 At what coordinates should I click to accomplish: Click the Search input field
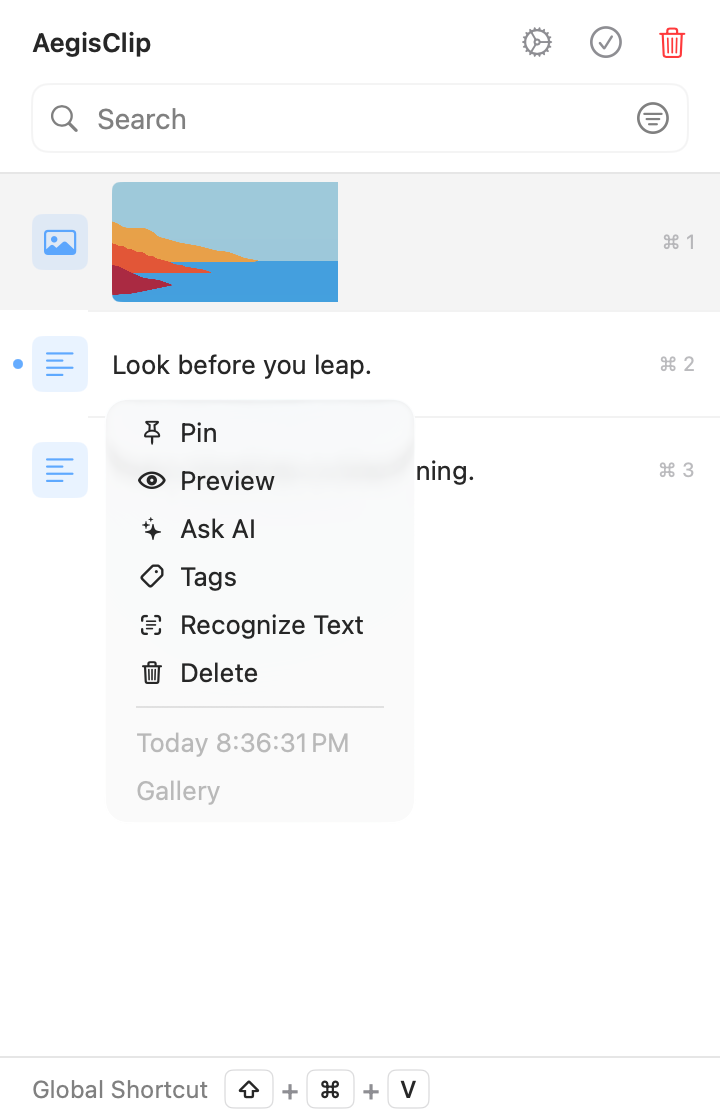[360, 119]
